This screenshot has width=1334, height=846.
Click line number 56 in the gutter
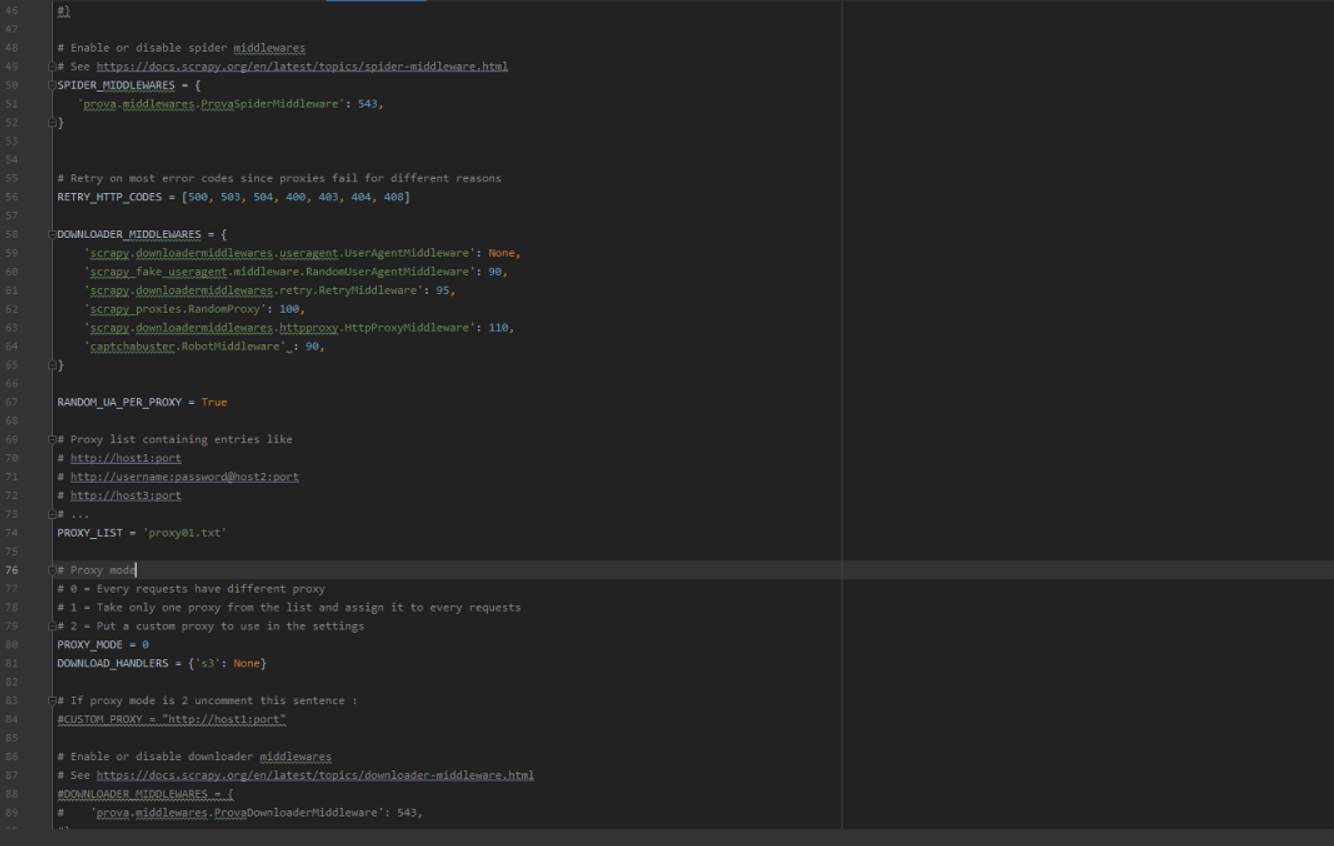coord(12,197)
